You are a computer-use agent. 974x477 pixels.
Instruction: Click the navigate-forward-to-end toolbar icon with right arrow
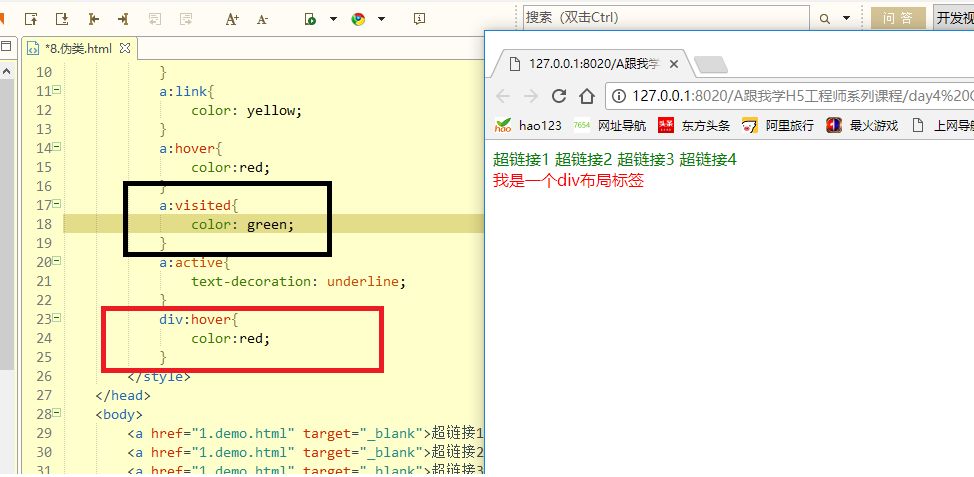point(123,19)
